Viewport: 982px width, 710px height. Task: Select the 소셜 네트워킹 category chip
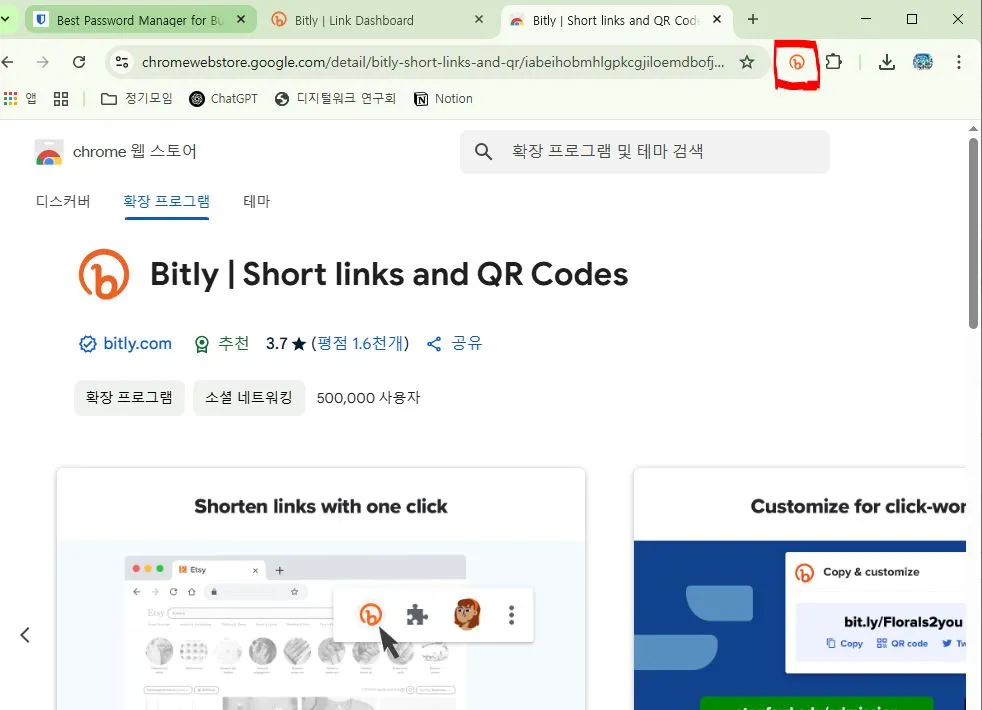(x=249, y=398)
